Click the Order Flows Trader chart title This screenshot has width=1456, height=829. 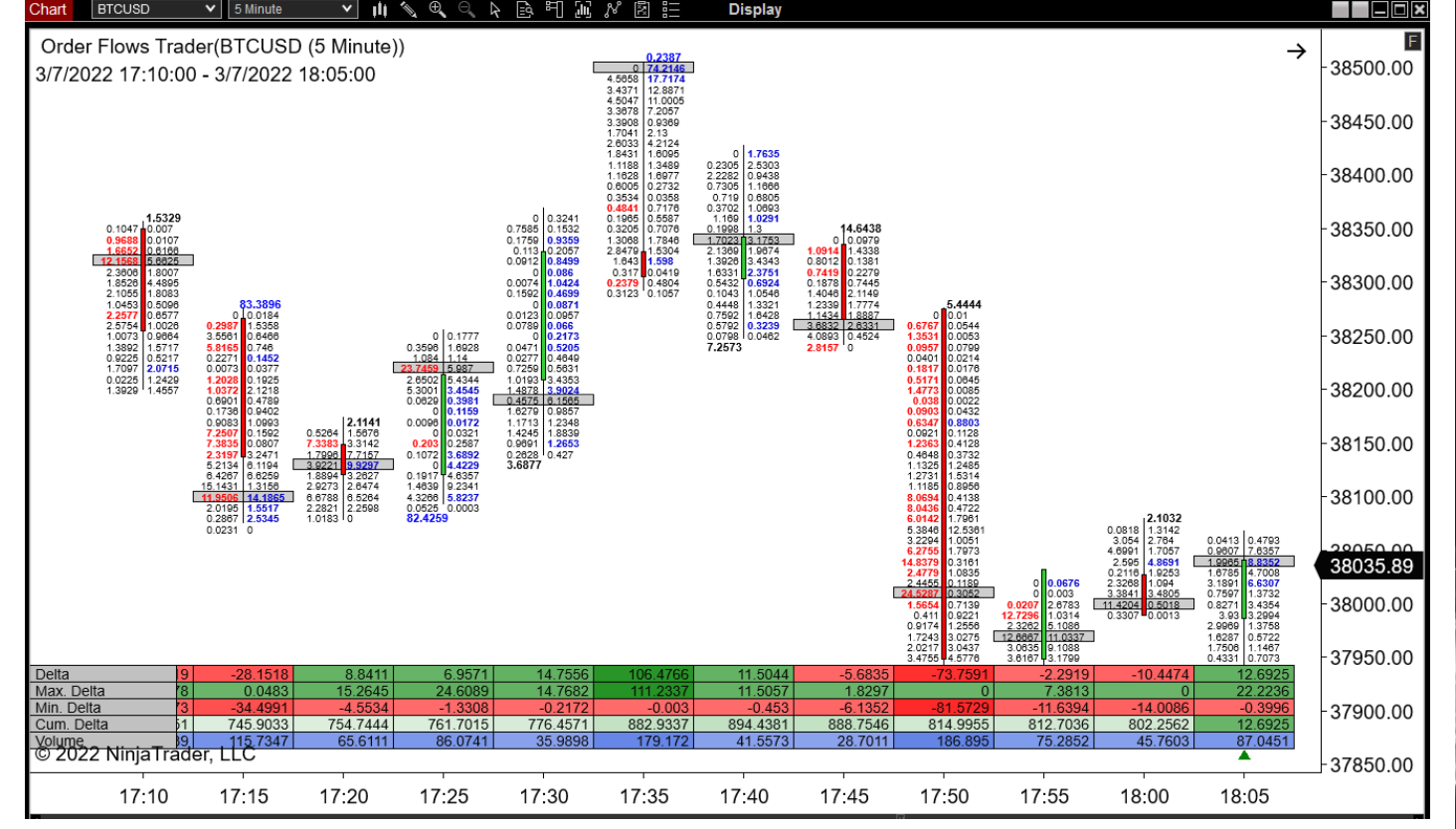223,47
